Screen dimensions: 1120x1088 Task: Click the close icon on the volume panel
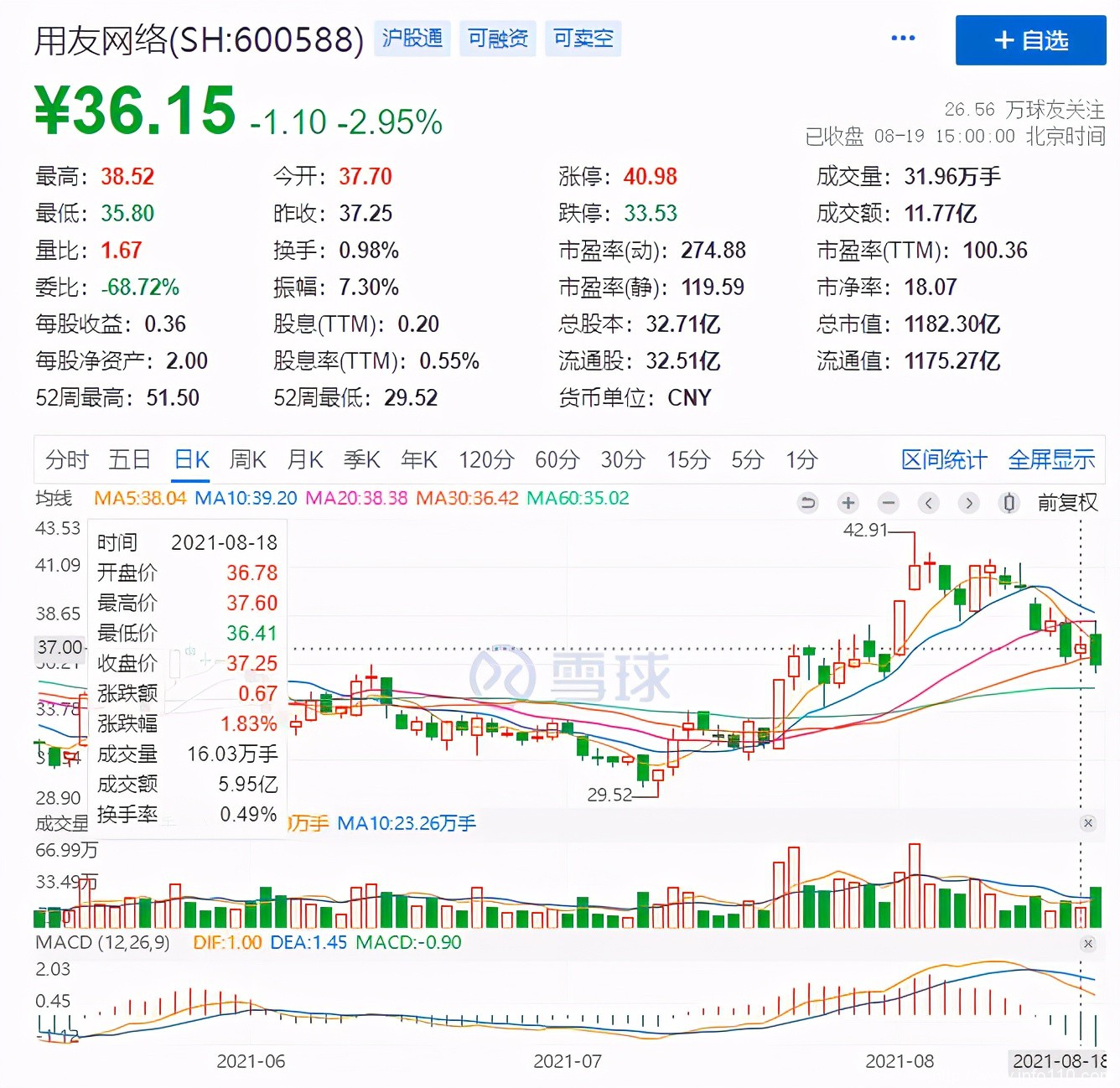coord(1089,823)
